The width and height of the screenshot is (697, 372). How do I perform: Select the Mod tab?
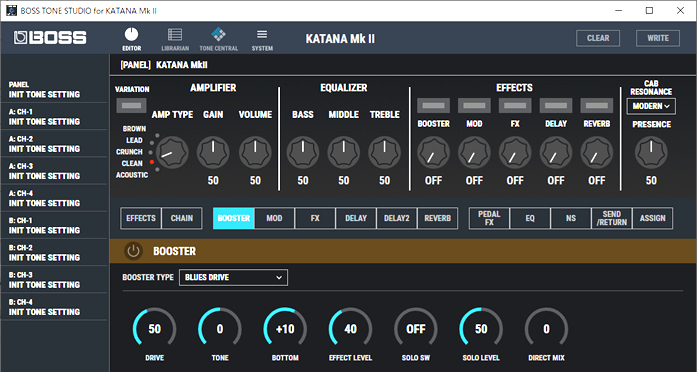[274, 218]
